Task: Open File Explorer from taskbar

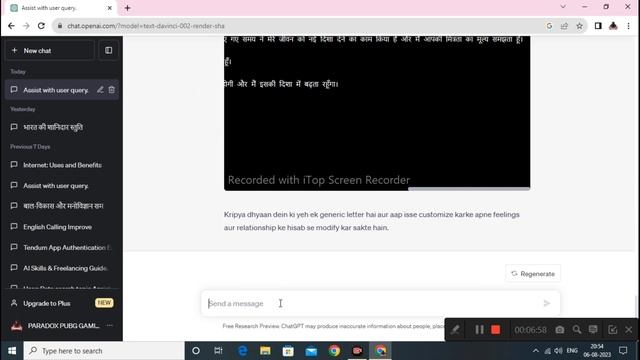Action: pyautogui.click(x=265, y=351)
